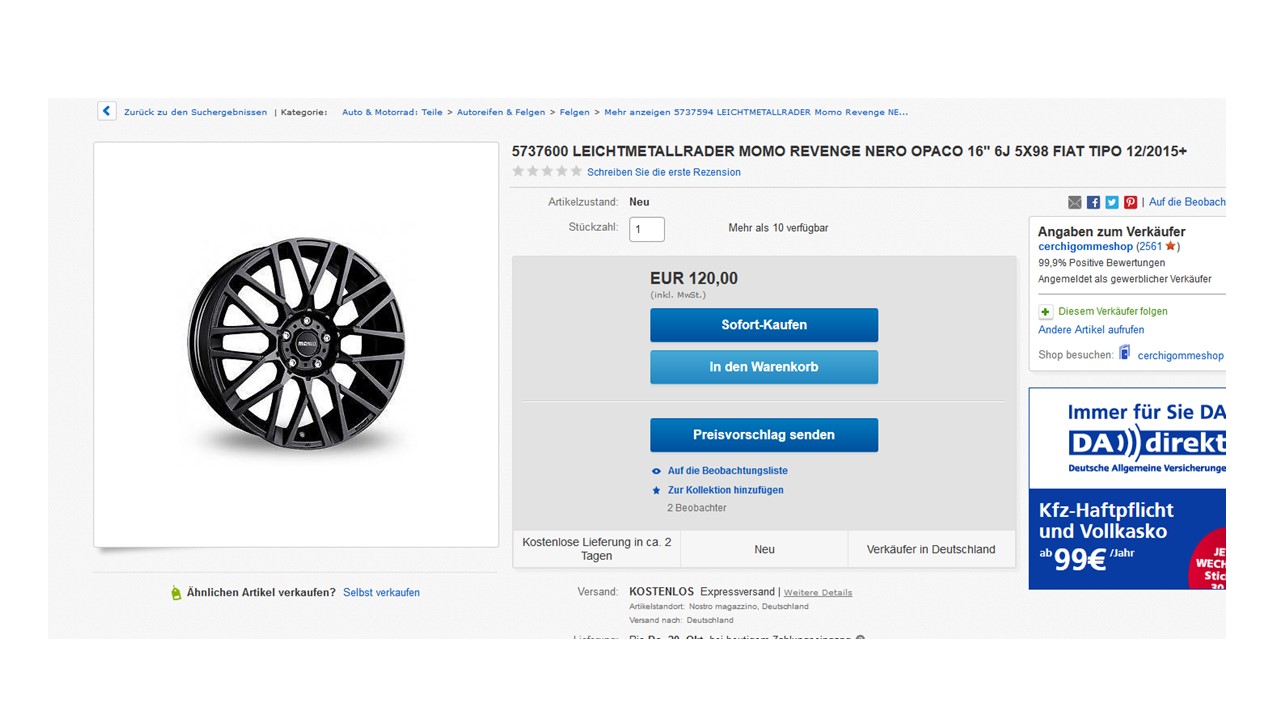Image resolution: width=1280 pixels, height=720 pixels.
Task: Click the eye icon for Beobachtungsliste
Action: click(x=656, y=471)
